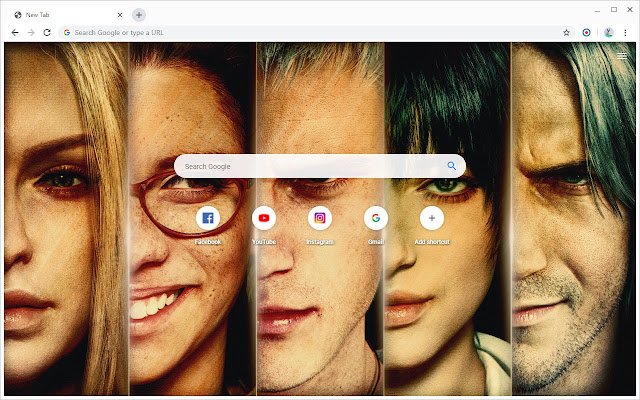Screen dimensions: 640x400
Task: Open a new tab with plus button
Action: [139, 15]
